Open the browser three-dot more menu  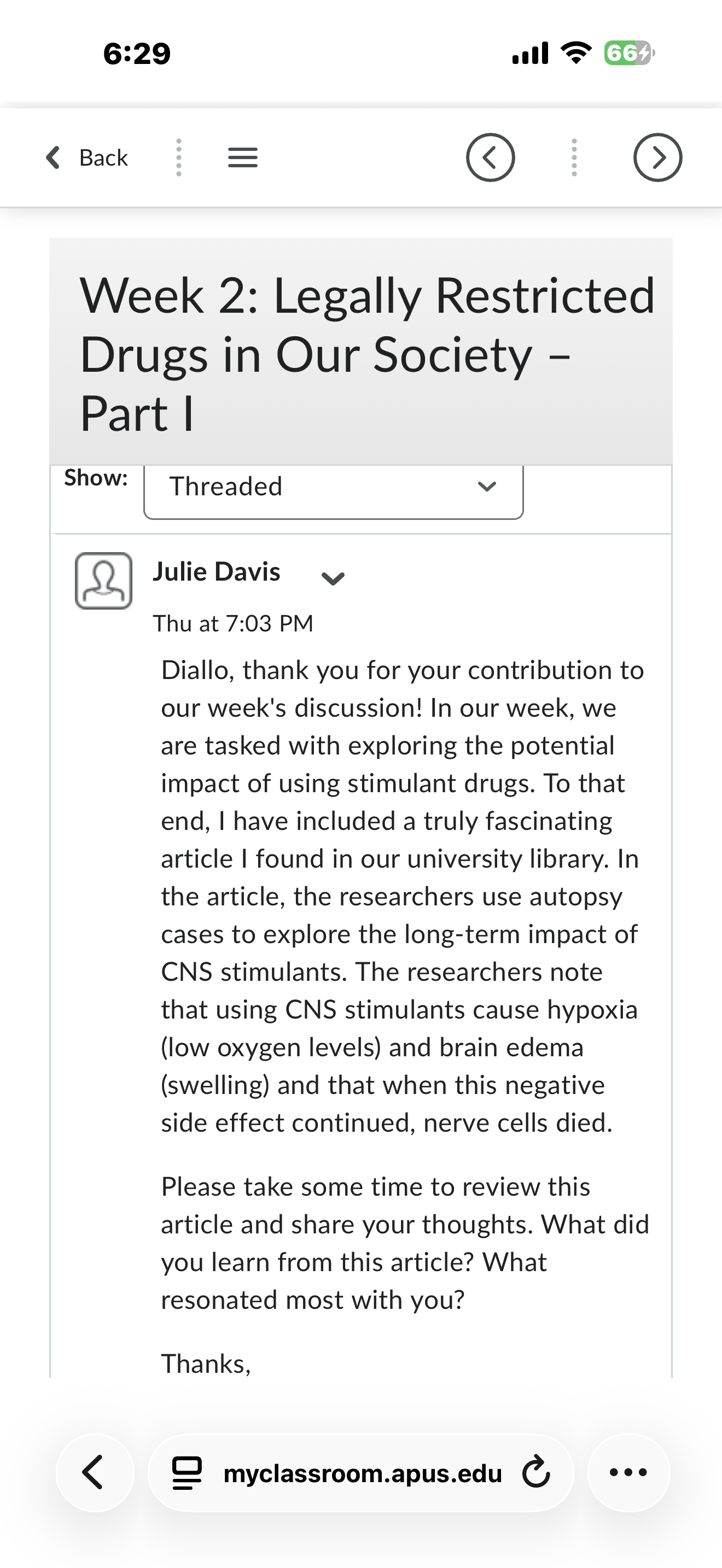click(x=628, y=1472)
